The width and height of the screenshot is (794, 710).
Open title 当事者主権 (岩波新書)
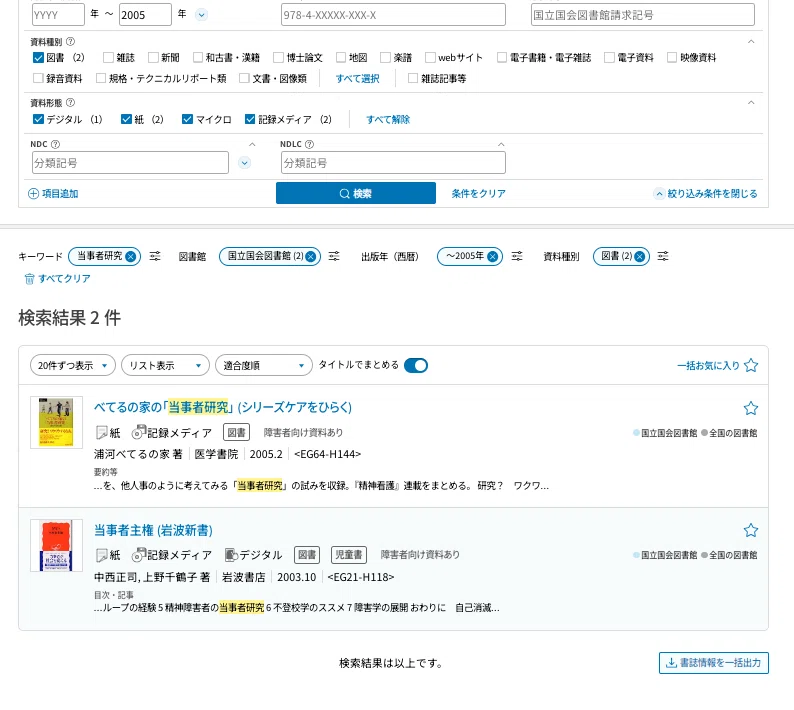pyautogui.click(x=153, y=530)
